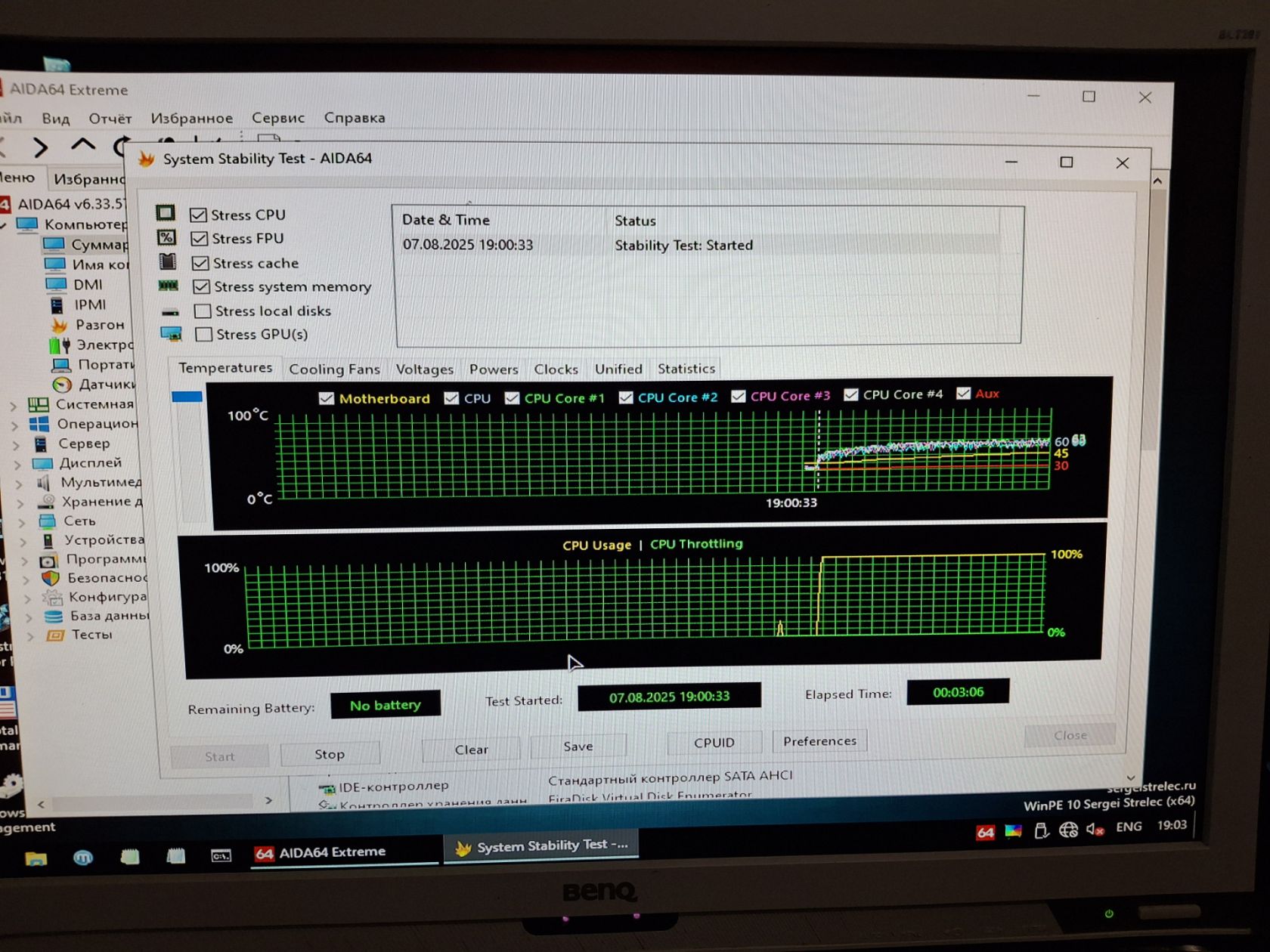Screen dimensions: 1270x952
Task: Stop the stability test
Action: click(330, 753)
